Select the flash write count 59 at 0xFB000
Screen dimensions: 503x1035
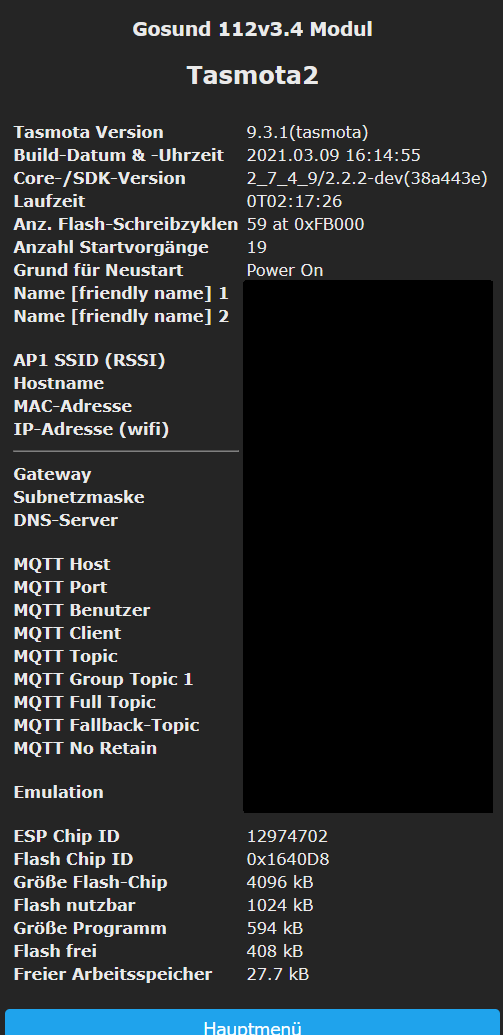305,224
